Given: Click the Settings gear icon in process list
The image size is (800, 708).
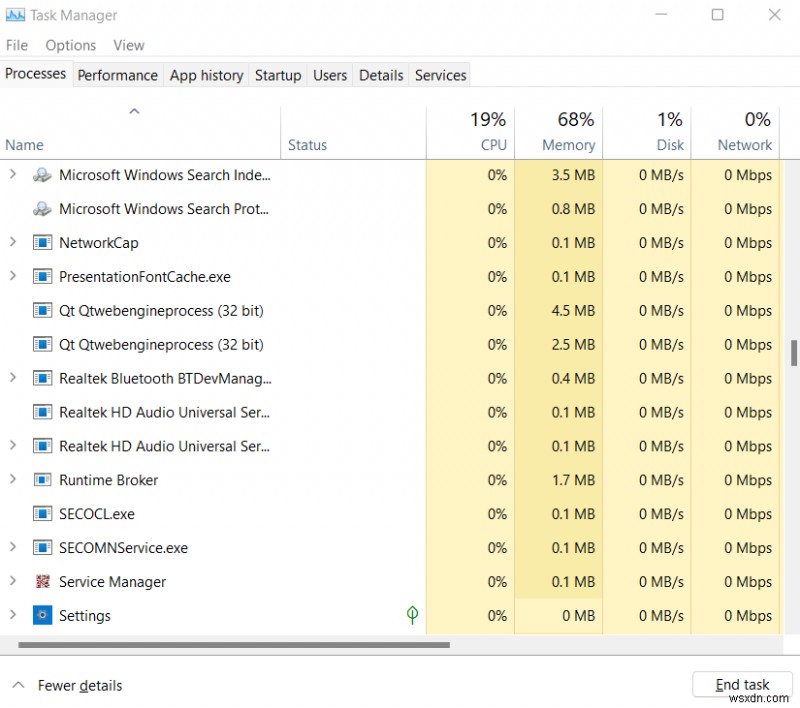Looking at the screenshot, I should (42, 615).
